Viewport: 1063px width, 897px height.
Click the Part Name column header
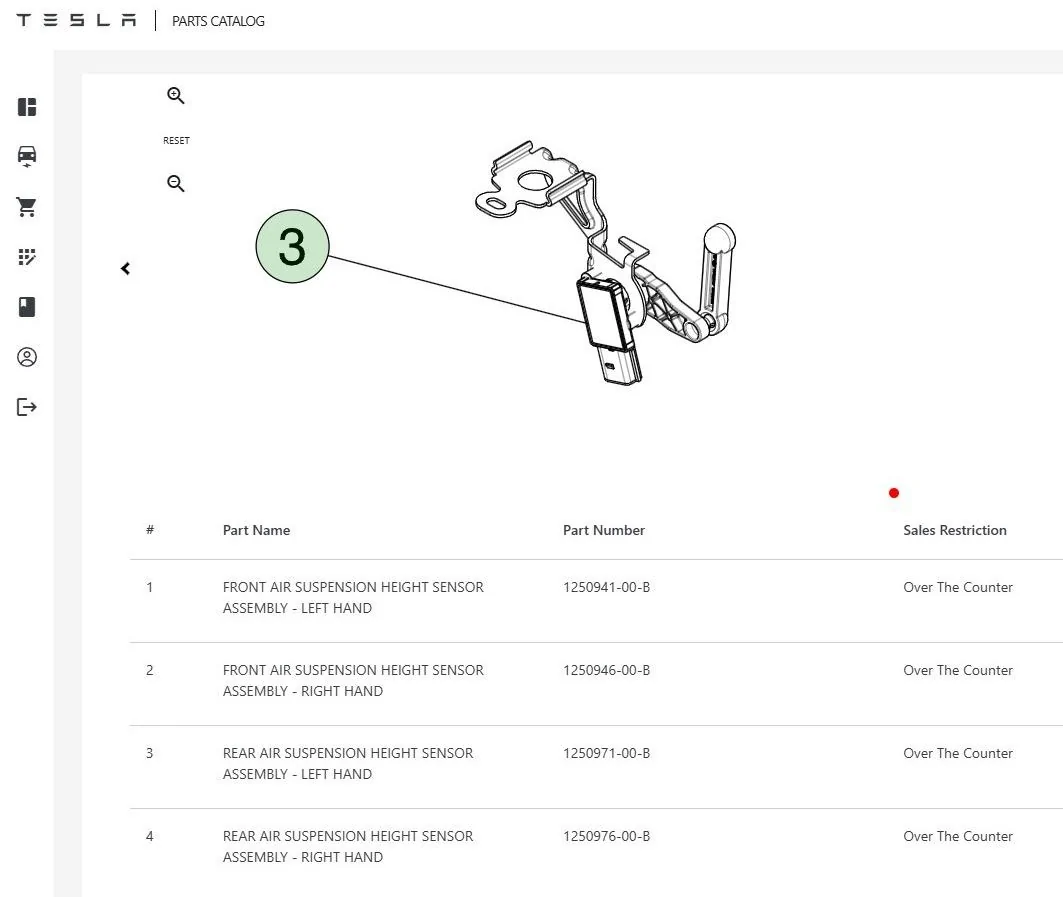coord(256,530)
